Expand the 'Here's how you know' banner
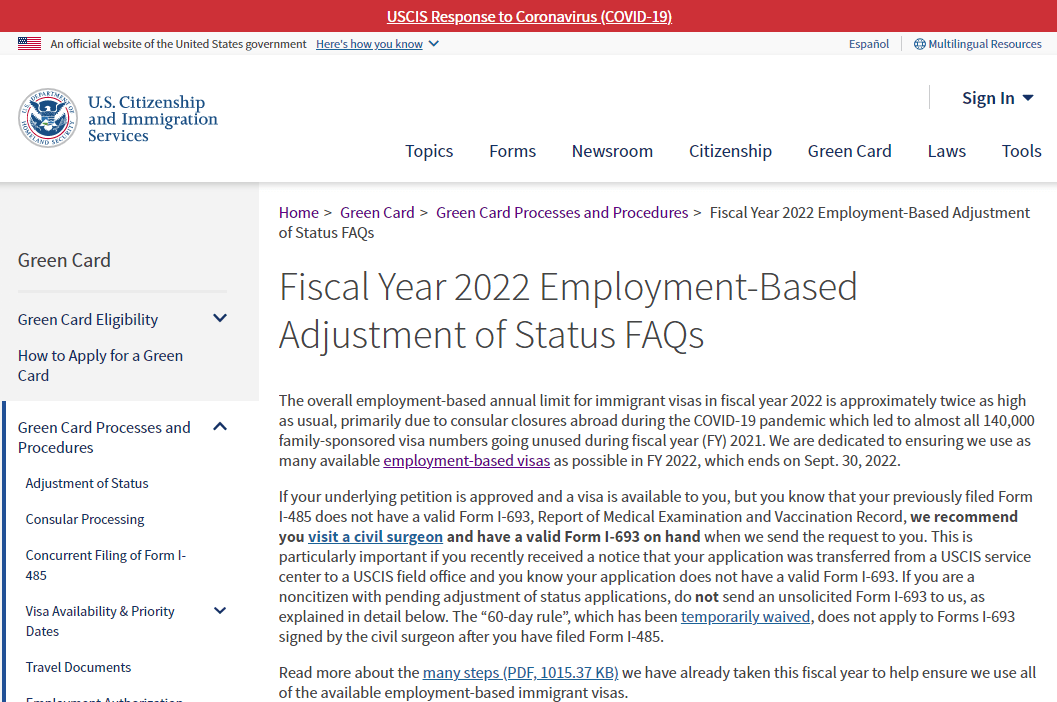The height and width of the screenshot is (702, 1057). [x=377, y=44]
